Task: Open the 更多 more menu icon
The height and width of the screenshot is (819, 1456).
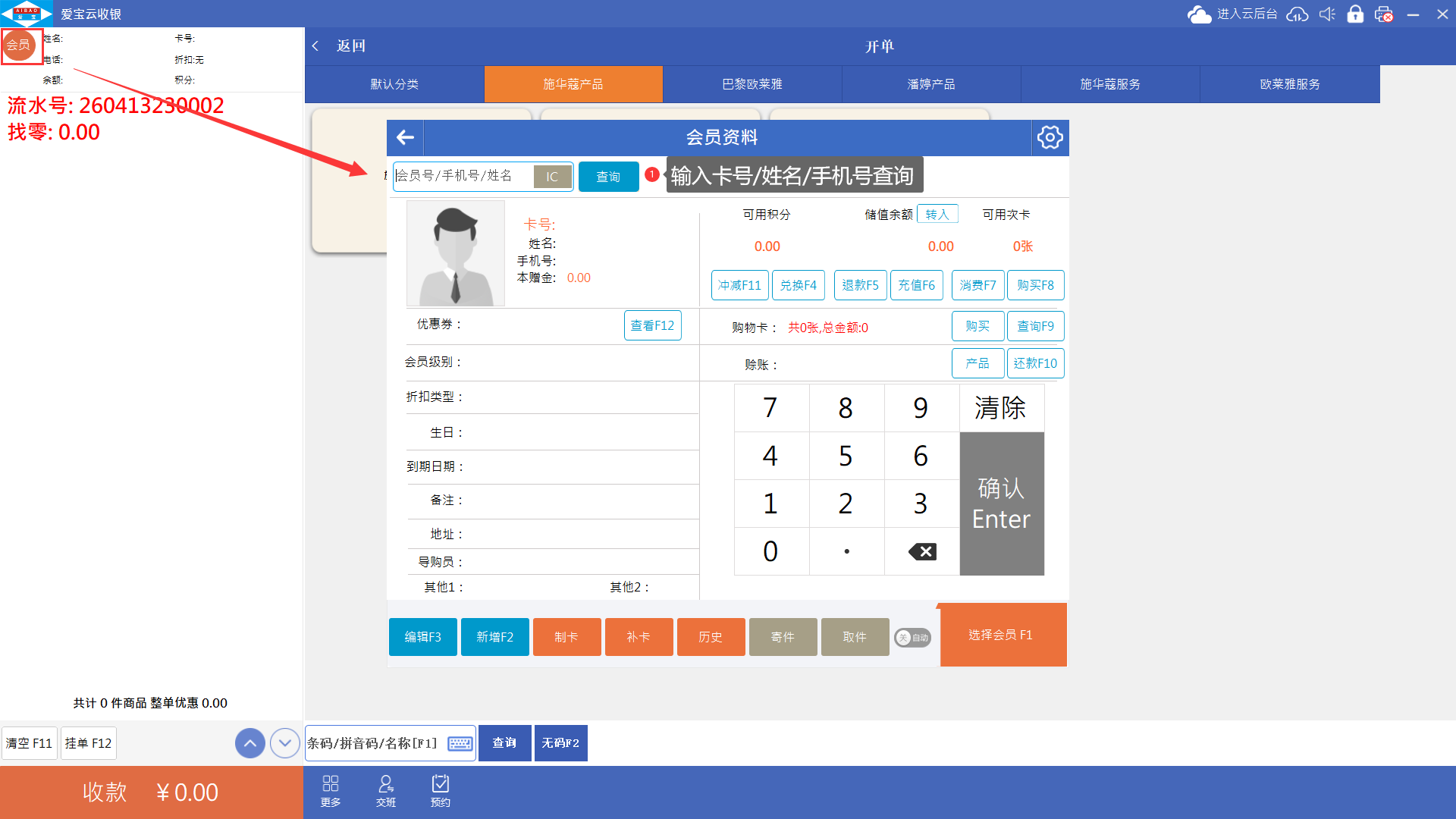Action: [331, 790]
